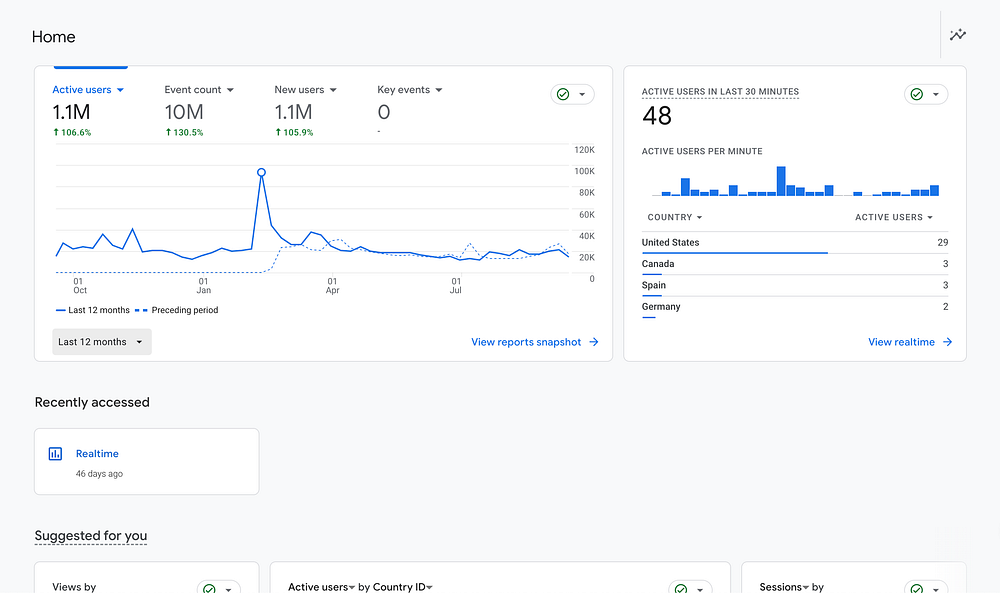1000x593 pixels.
Task: Open the COUNTRY dimension dropdown
Action: click(675, 217)
